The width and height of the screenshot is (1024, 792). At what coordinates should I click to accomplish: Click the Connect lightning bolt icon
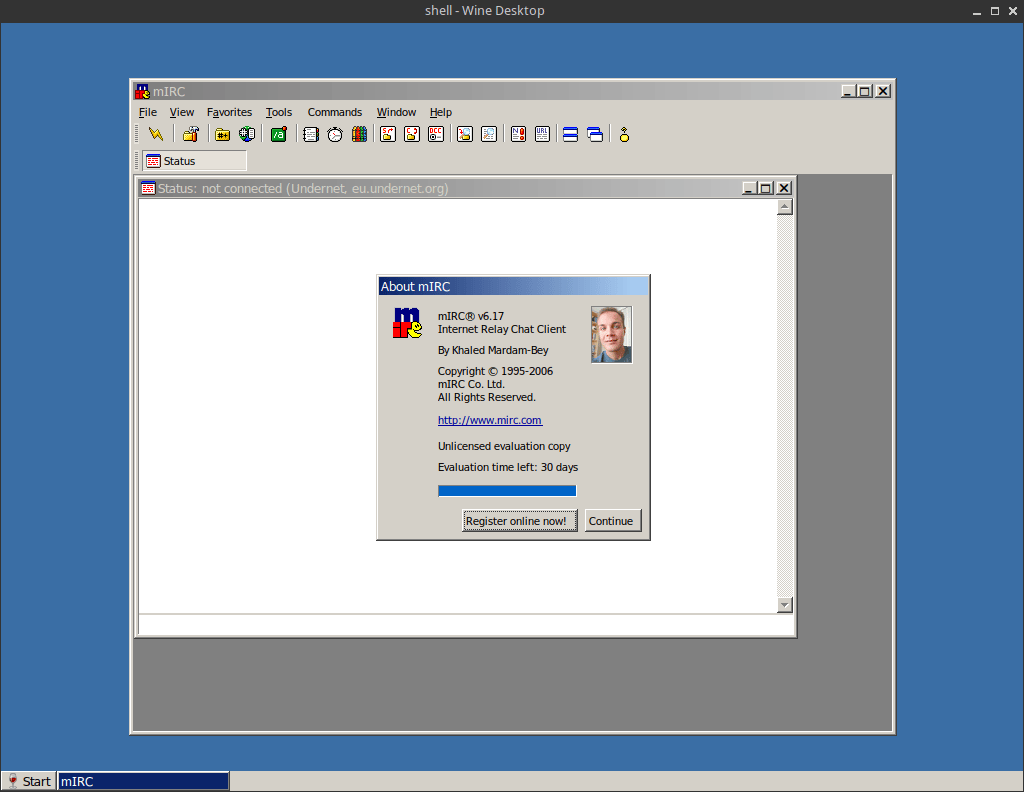click(155, 134)
